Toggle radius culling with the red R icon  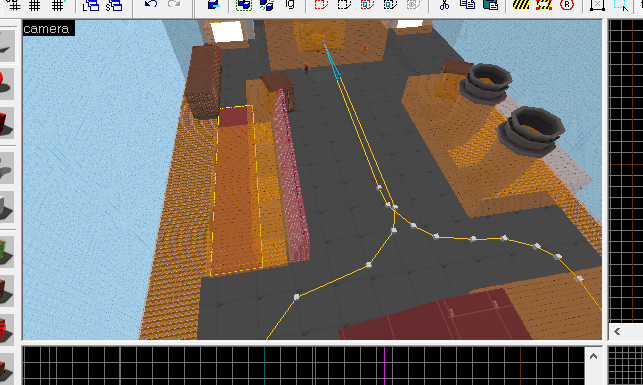(x=567, y=5)
